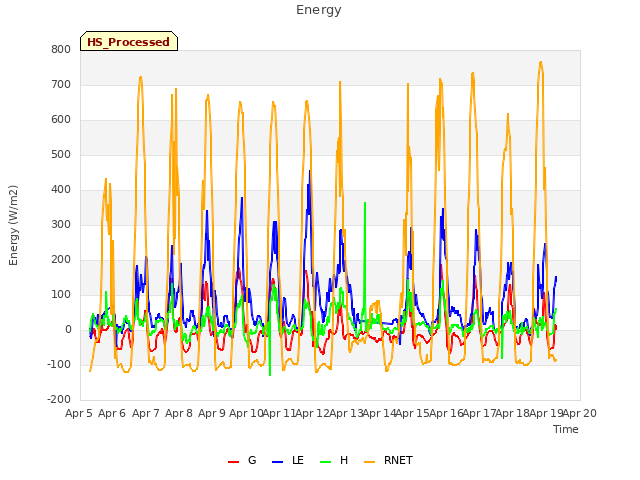Click the Apr 19 x-axis tick label
The width and height of the screenshot is (640, 480).
click(x=546, y=413)
